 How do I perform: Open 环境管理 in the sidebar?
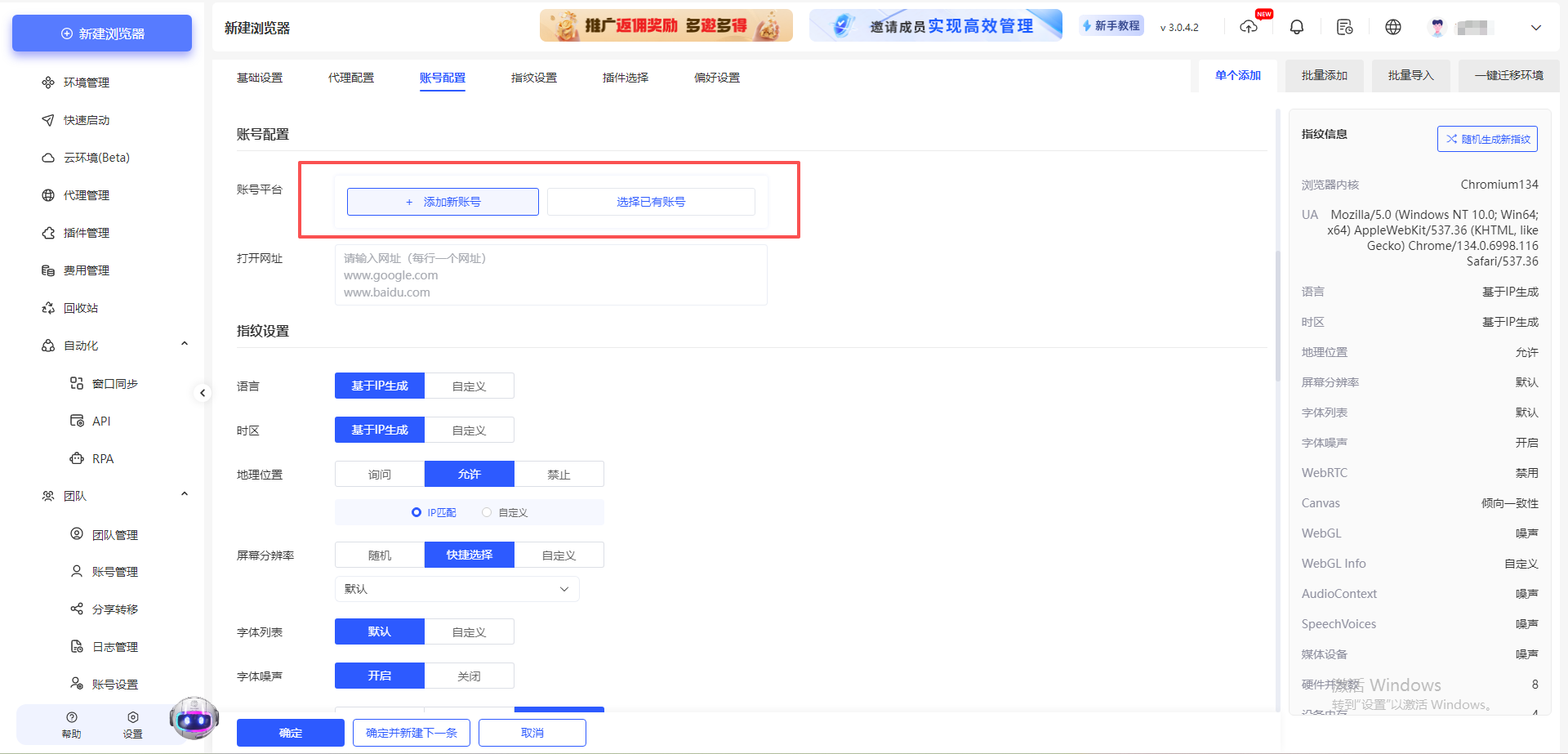click(x=85, y=82)
